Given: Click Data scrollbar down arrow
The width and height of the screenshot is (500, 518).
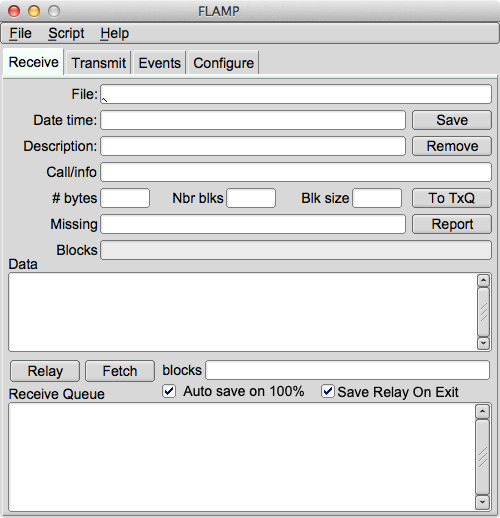Looking at the screenshot, I should click(x=483, y=343).
